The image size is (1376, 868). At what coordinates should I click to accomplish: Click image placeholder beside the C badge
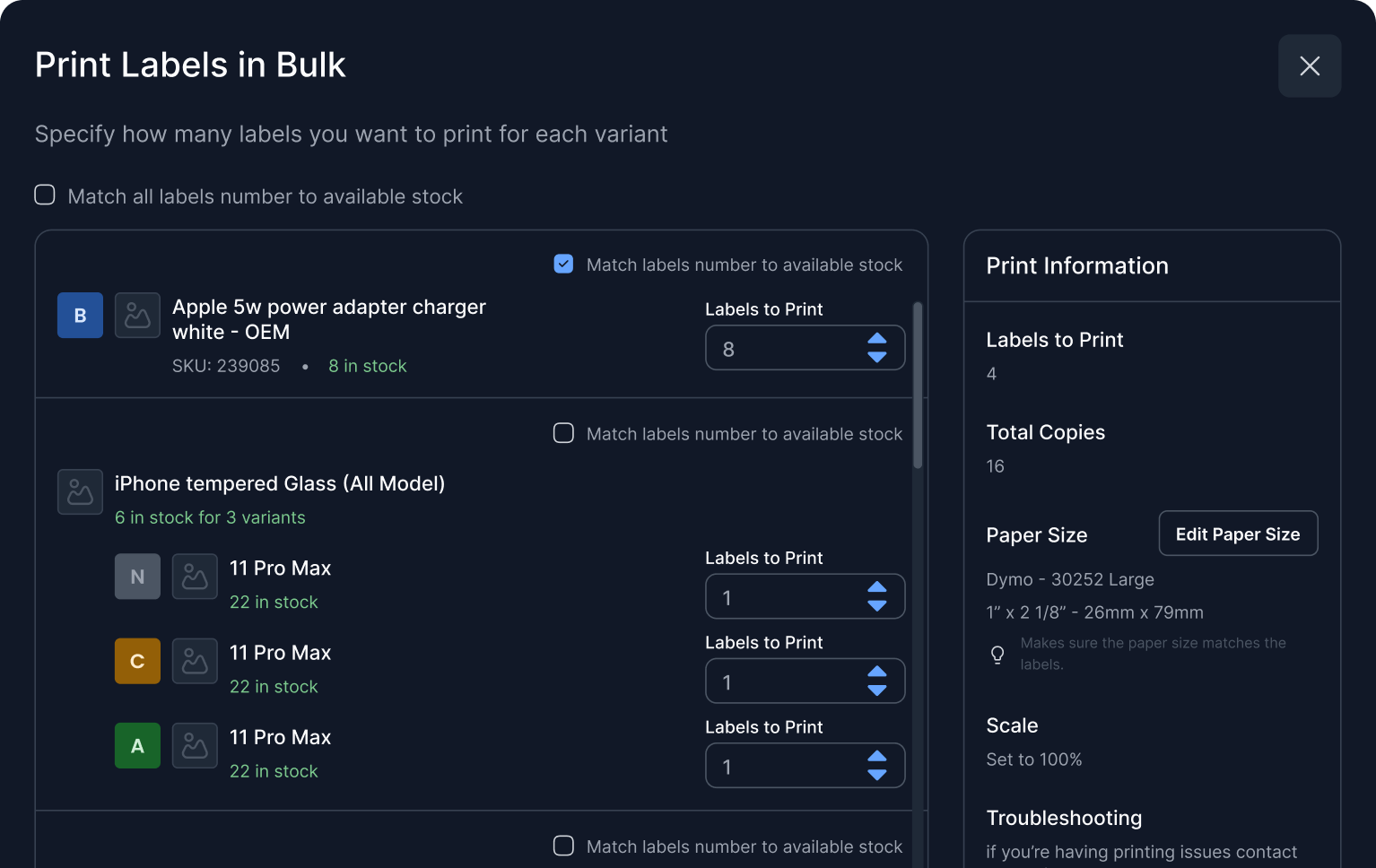(195, 661)
